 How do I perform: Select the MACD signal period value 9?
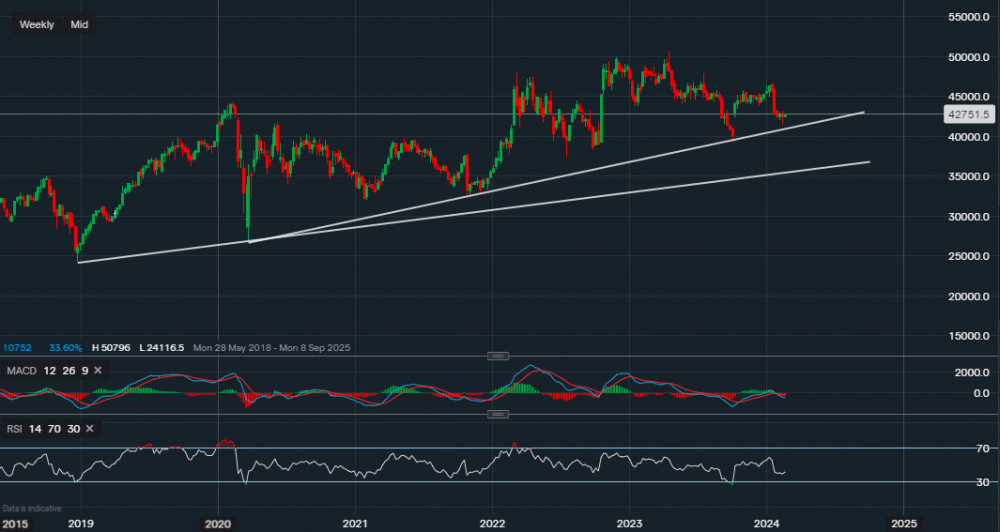[x=85, y=372]
